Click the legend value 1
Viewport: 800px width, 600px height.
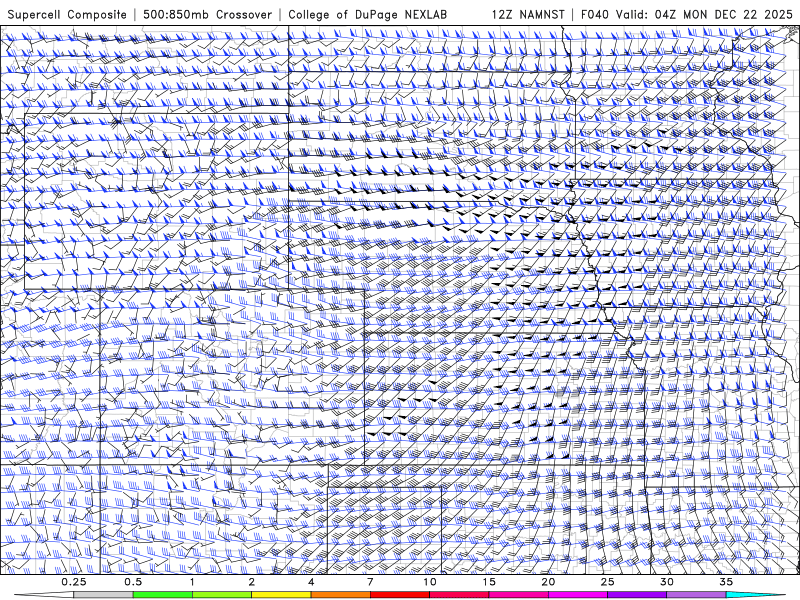pos(192,582)
